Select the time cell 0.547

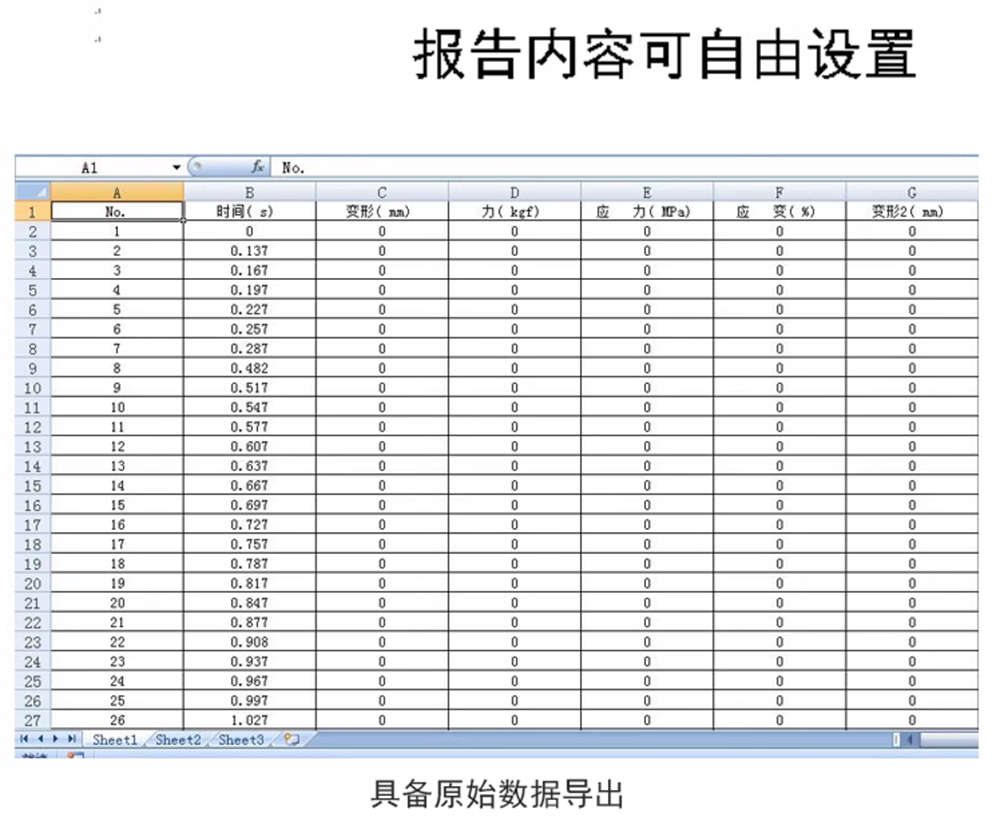click(x=249, y=407)
